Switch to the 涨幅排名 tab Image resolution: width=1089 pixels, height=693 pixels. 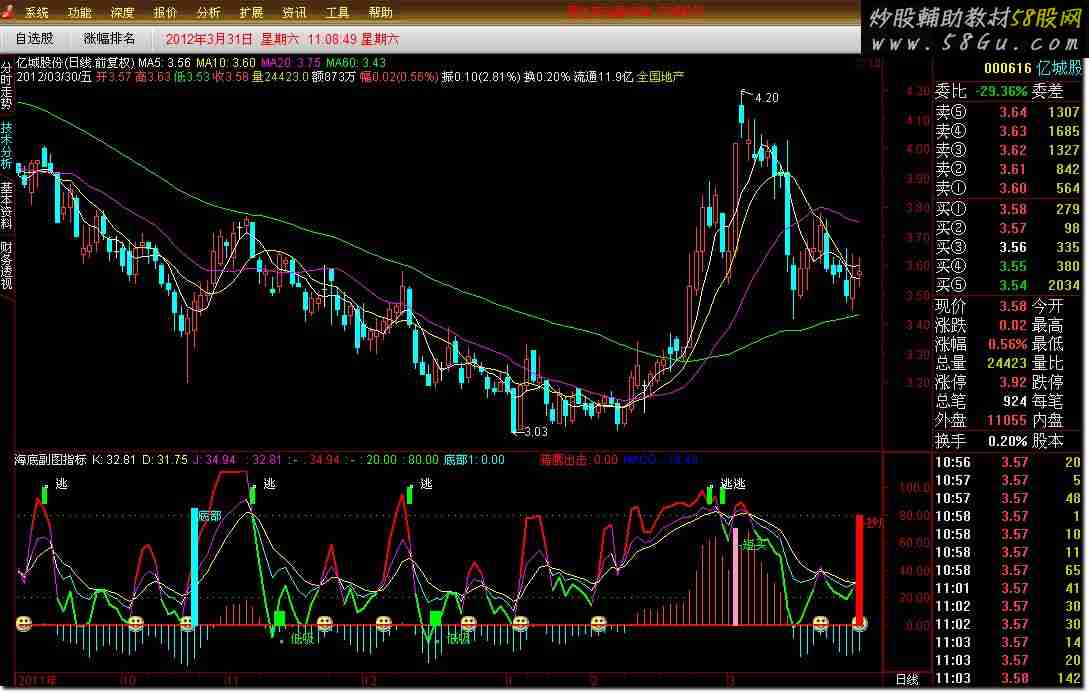110,39
